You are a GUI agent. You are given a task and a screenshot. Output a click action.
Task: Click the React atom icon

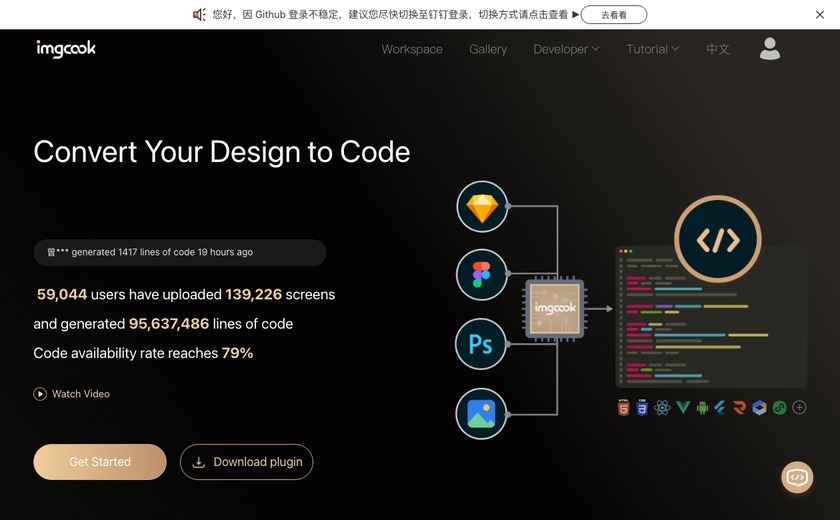point(662,408)
